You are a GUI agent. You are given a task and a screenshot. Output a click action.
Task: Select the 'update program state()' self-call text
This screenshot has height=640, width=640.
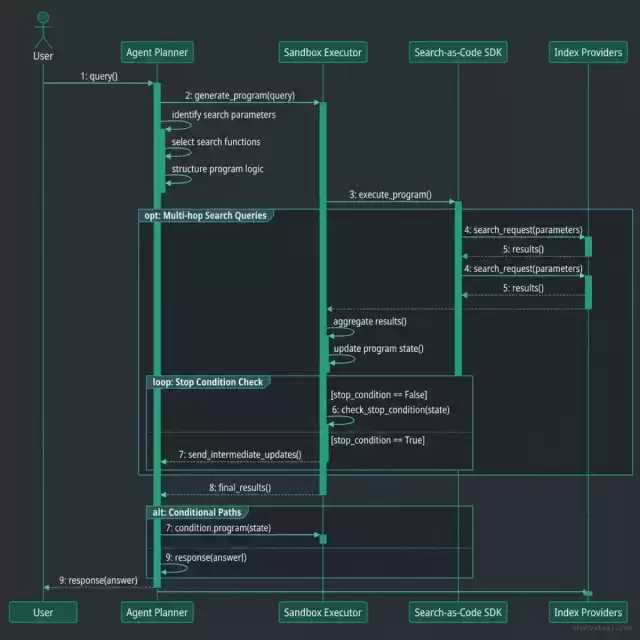pos(379,349)
